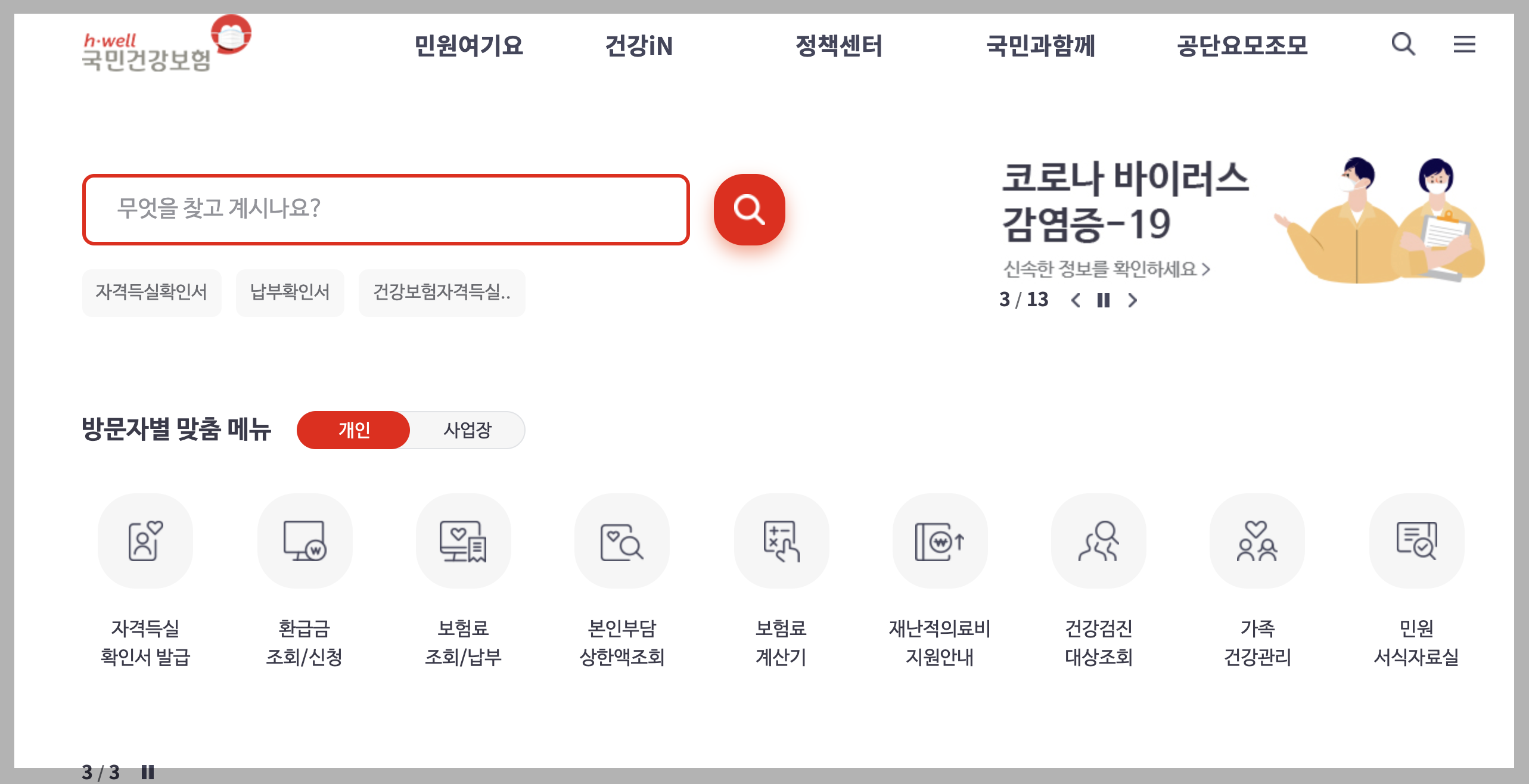The height and width of the screenshot is (784, 1529).
Task: Click the 무엇을 찾고 계시나요 search field
Action: 386,209
